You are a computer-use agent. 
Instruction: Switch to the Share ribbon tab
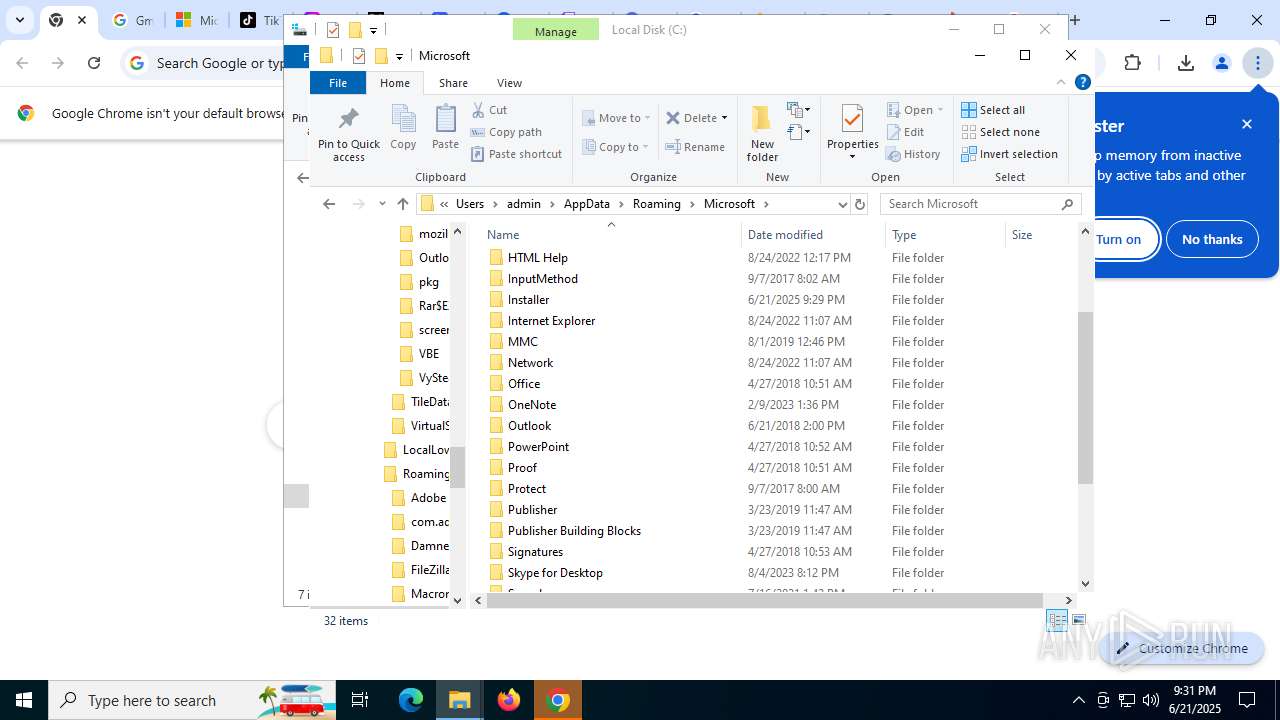[x=453, y=83]
